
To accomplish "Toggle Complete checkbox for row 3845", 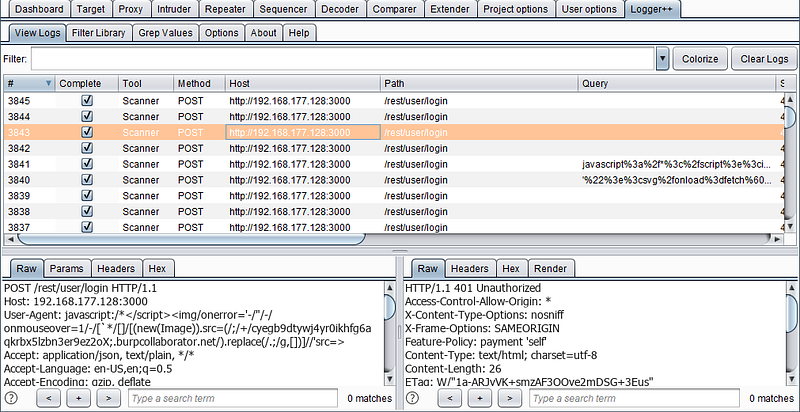I will (87, 101).
